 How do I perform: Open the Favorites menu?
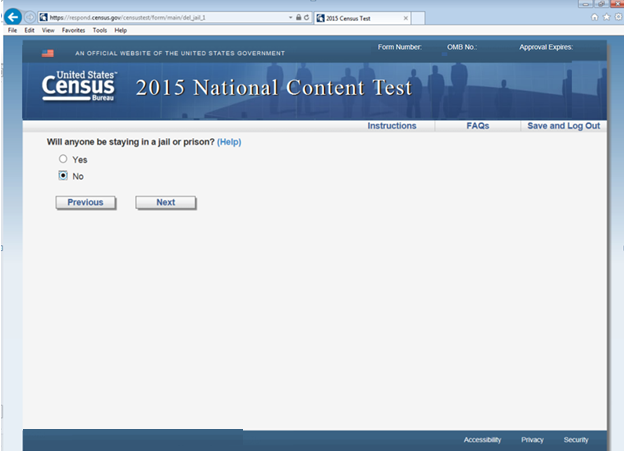pos(73,30)
